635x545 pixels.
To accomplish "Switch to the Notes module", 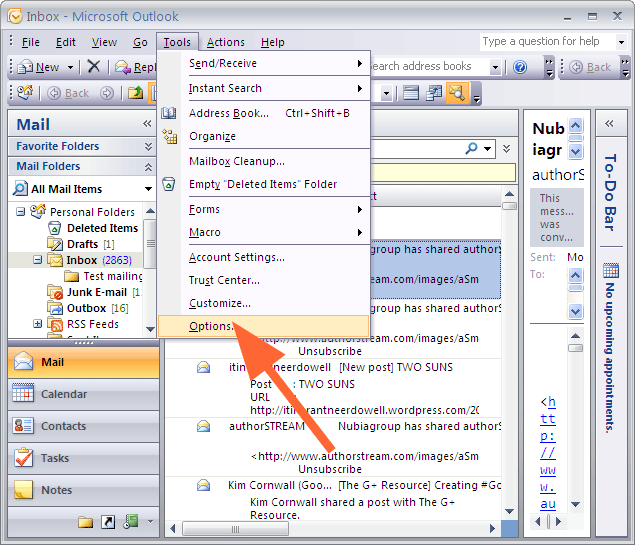I will (x=83, y=490).
